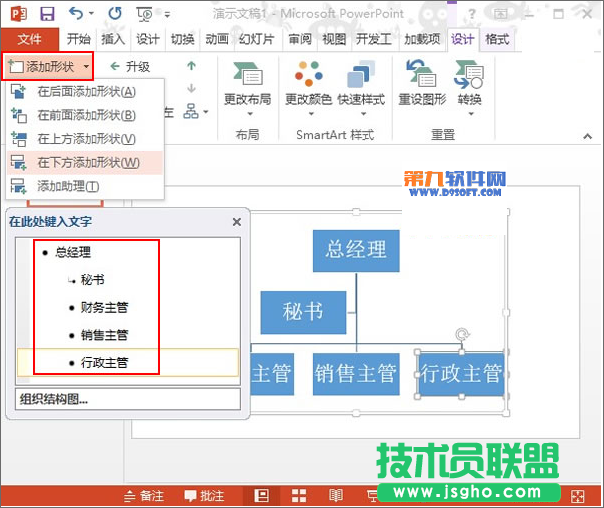Select 秘书 in the text pane
Viewport: 604px width, 508px height.
tap(92, 280)
